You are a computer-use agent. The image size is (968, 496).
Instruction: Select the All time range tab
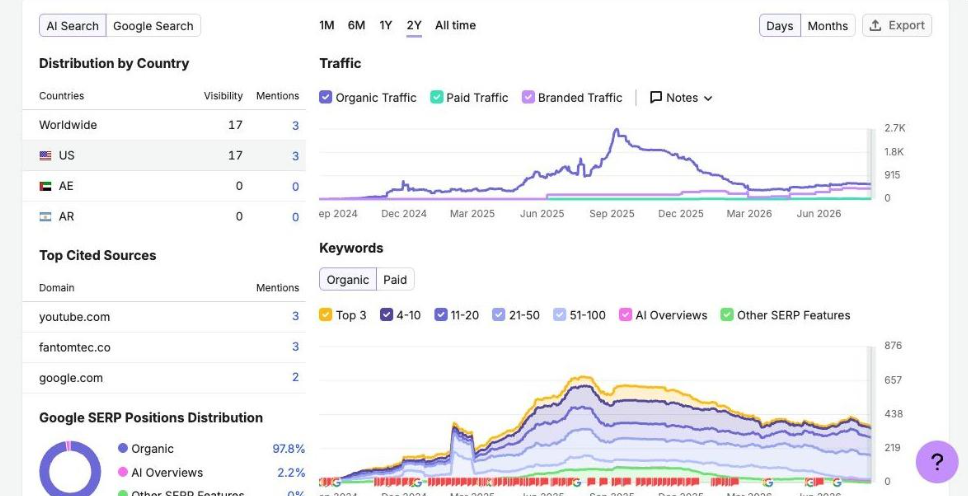(455, 25)
